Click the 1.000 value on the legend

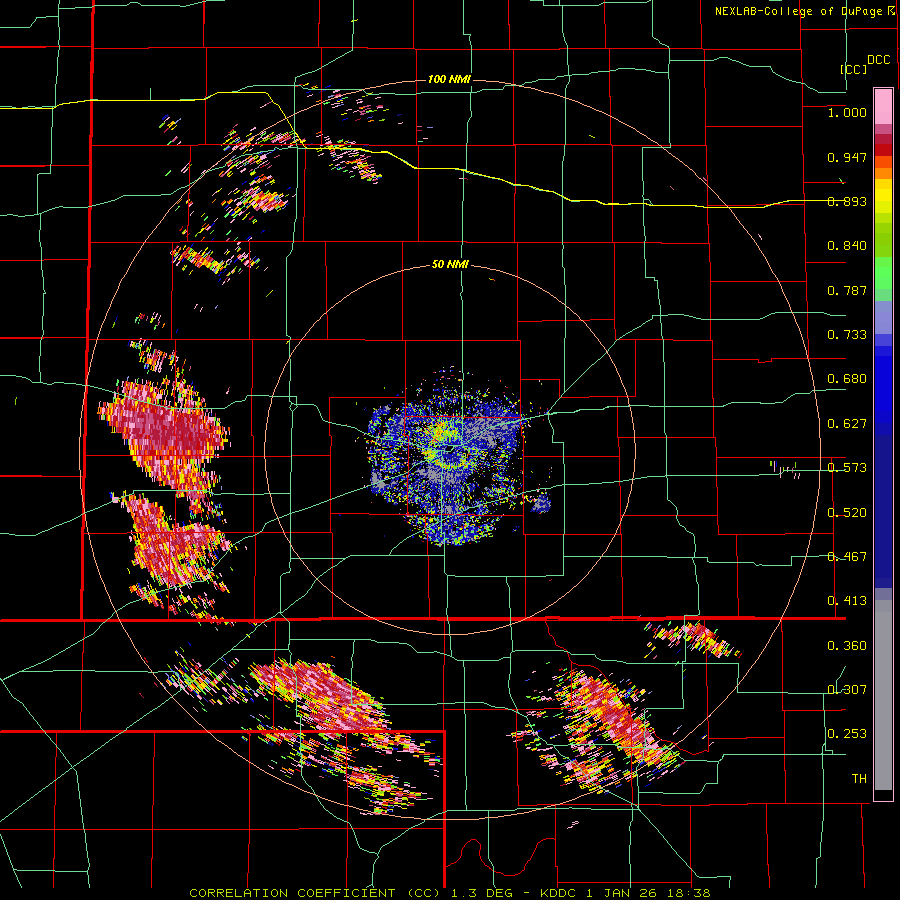(x=847, y=112)
